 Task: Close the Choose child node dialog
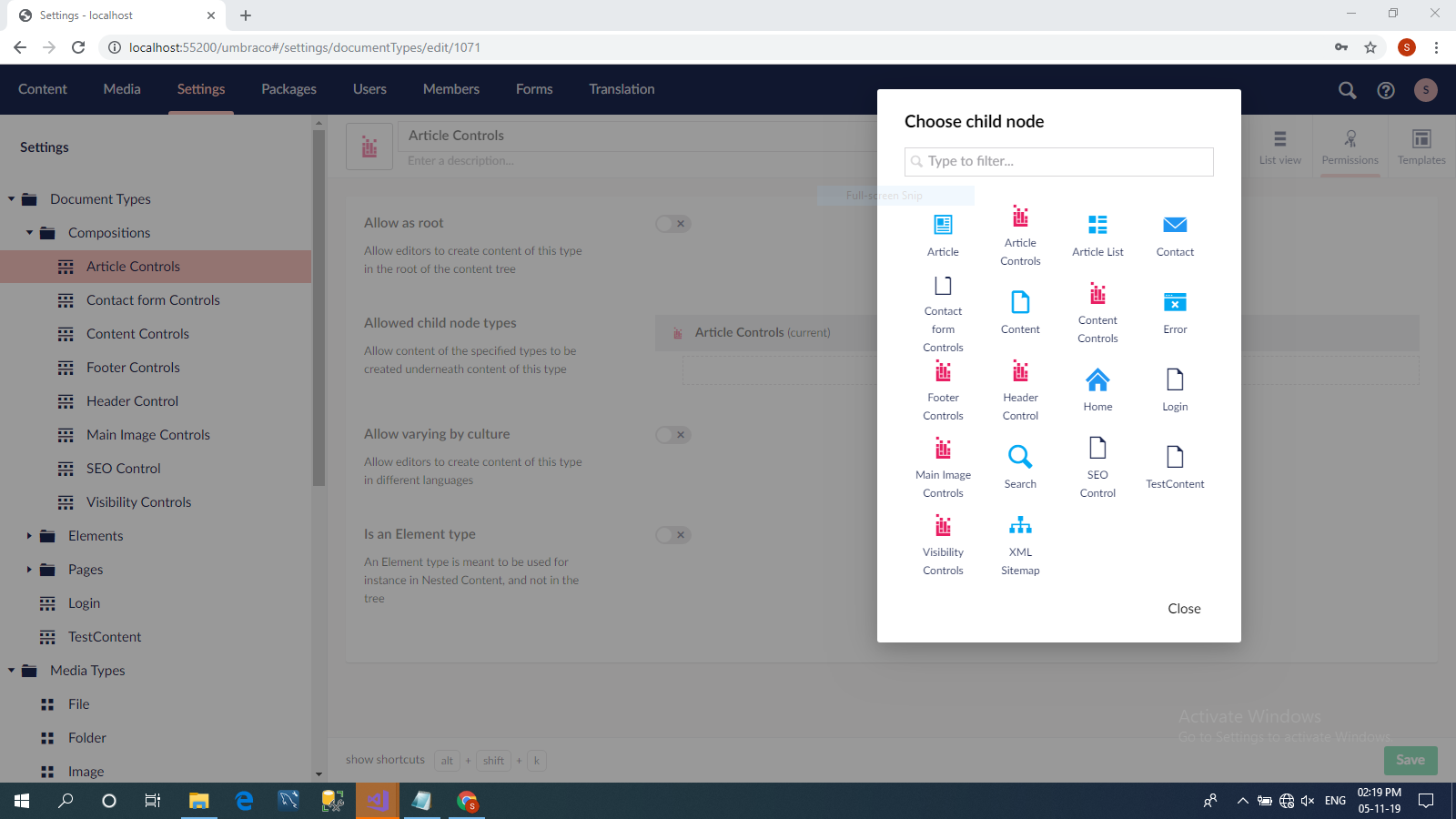[x=1184, y=609]
